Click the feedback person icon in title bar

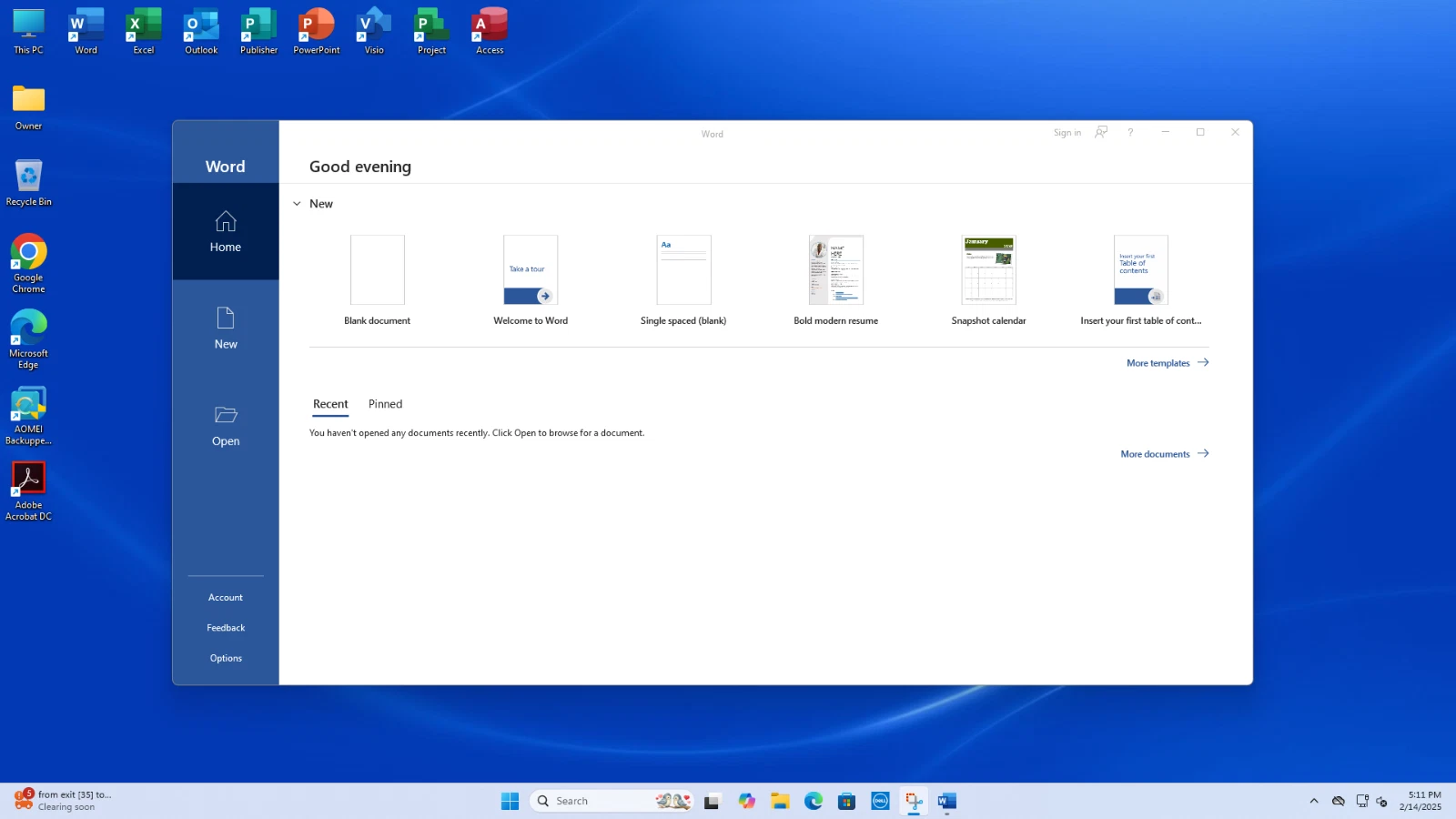point(1101,133)
